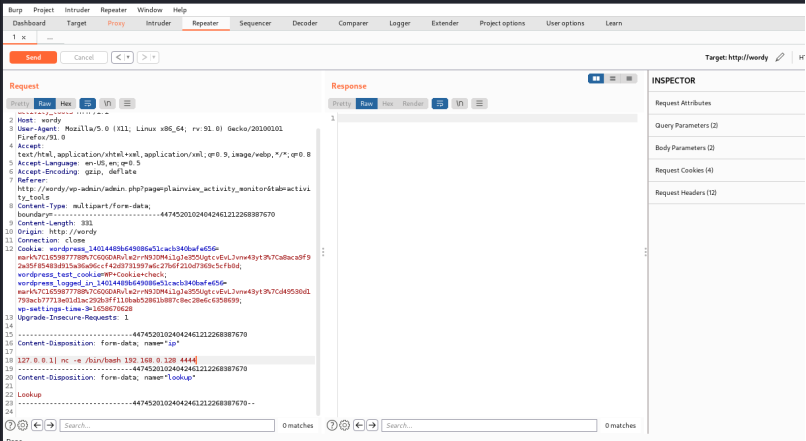The image size is (806, 441).
Task: Switch to the Decoder tab
Action: coord(305,23)
